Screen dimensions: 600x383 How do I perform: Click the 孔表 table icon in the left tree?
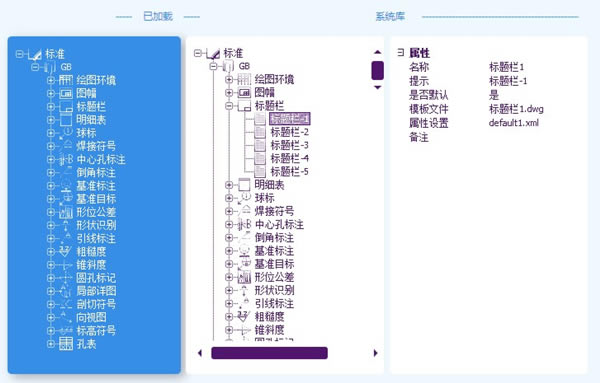(x=66, y=344)
